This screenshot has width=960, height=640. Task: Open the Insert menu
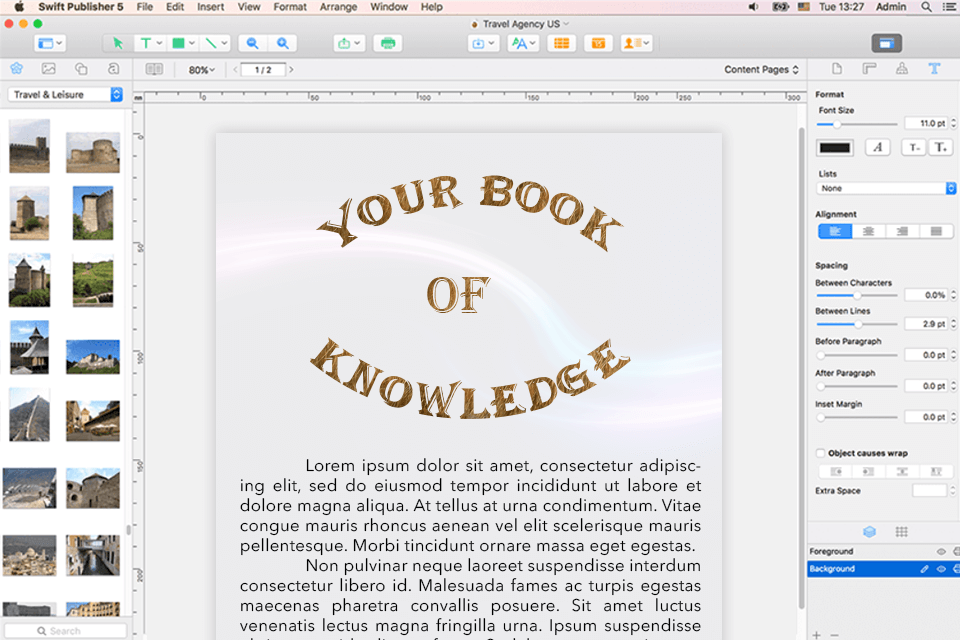pyautogui.click(x=210, y=7)
